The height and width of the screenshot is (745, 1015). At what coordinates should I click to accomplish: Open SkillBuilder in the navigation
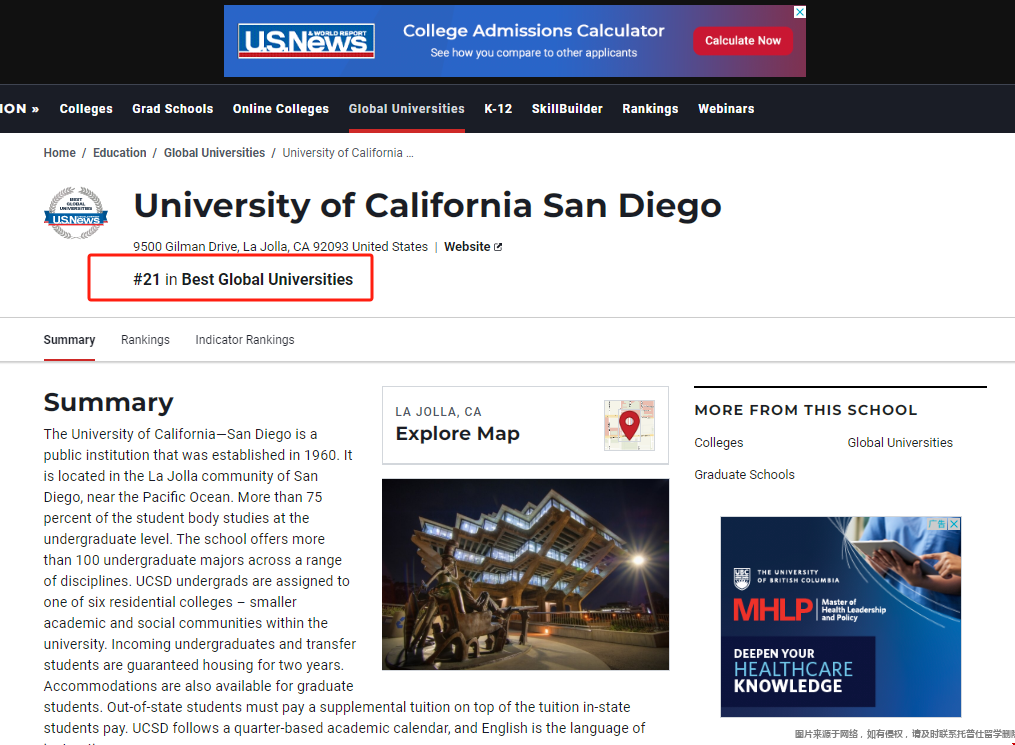(x=567, y=109)
